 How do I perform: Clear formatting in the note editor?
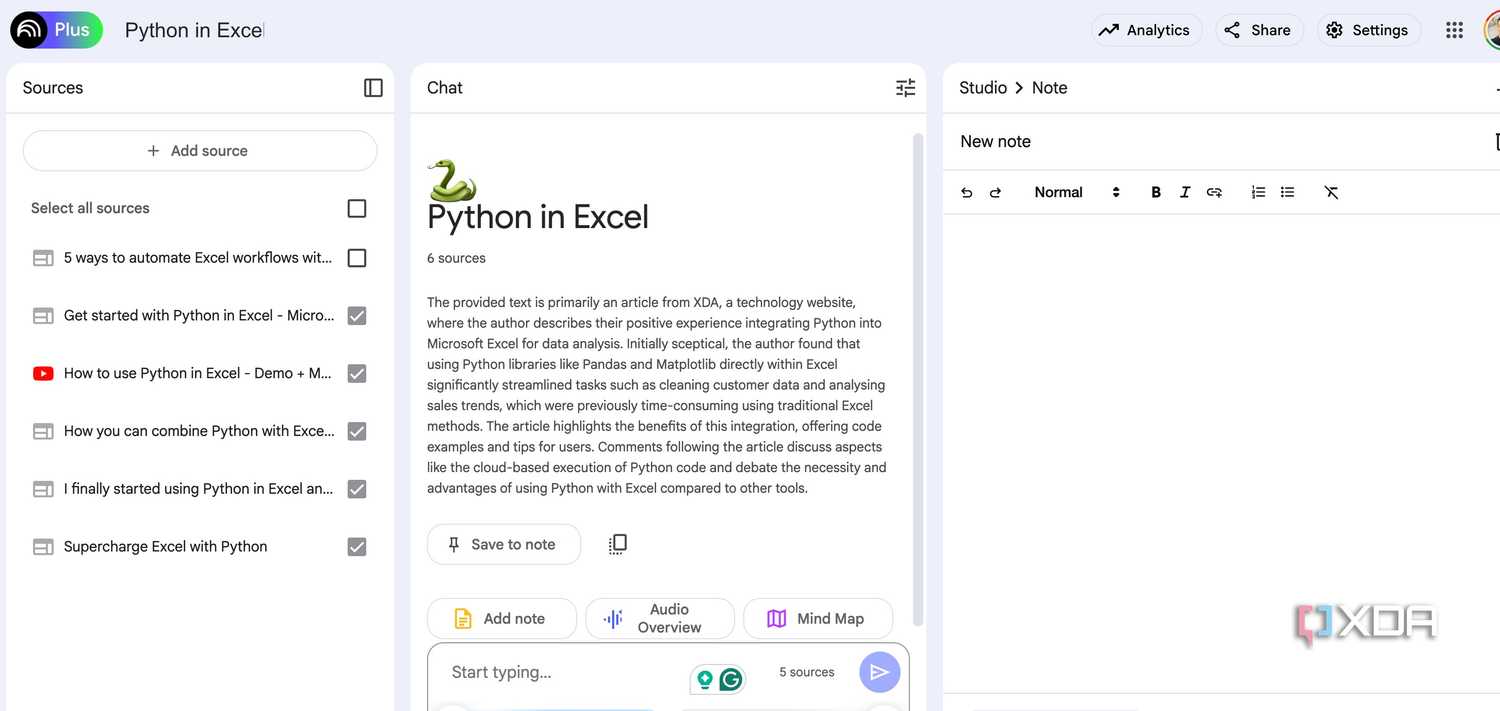[x=1331, y=192]
